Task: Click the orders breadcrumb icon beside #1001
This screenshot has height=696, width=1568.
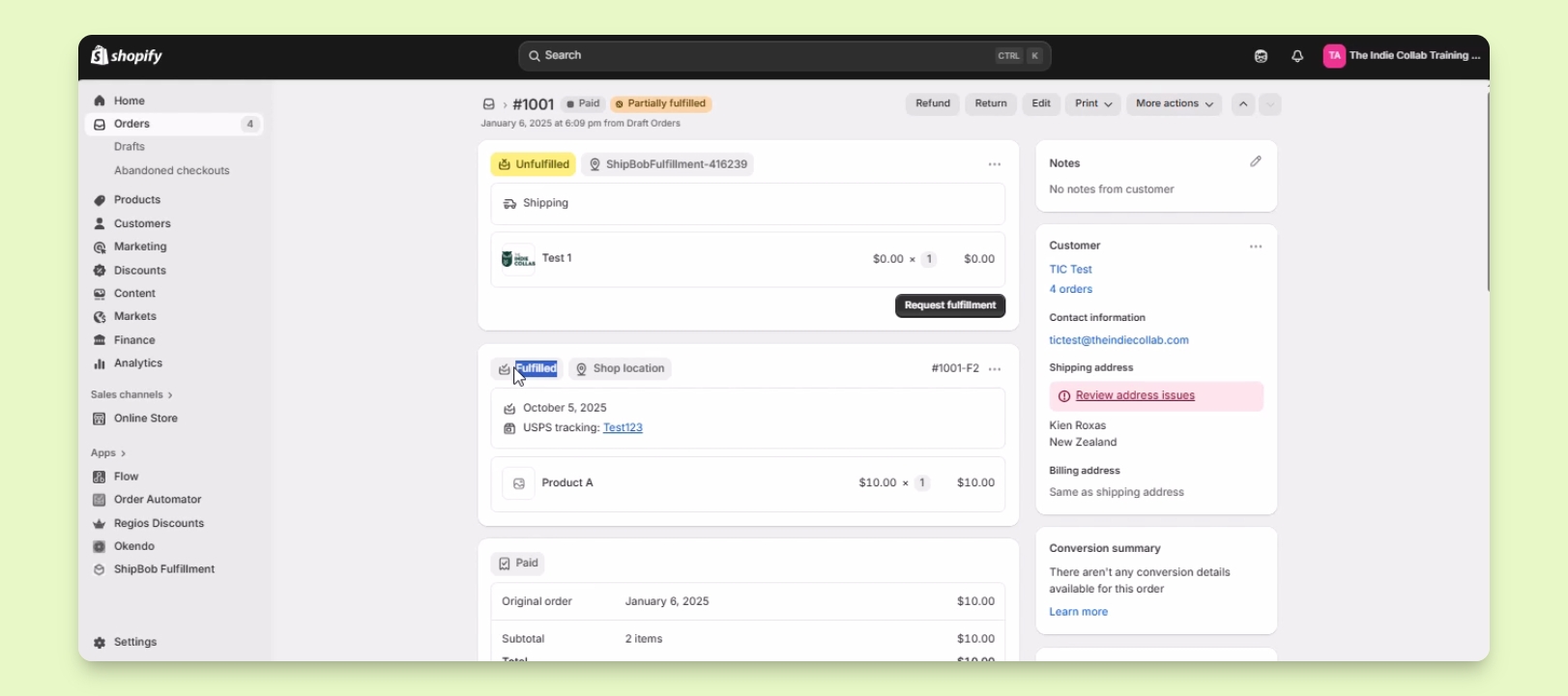Action: pos(489,104)
